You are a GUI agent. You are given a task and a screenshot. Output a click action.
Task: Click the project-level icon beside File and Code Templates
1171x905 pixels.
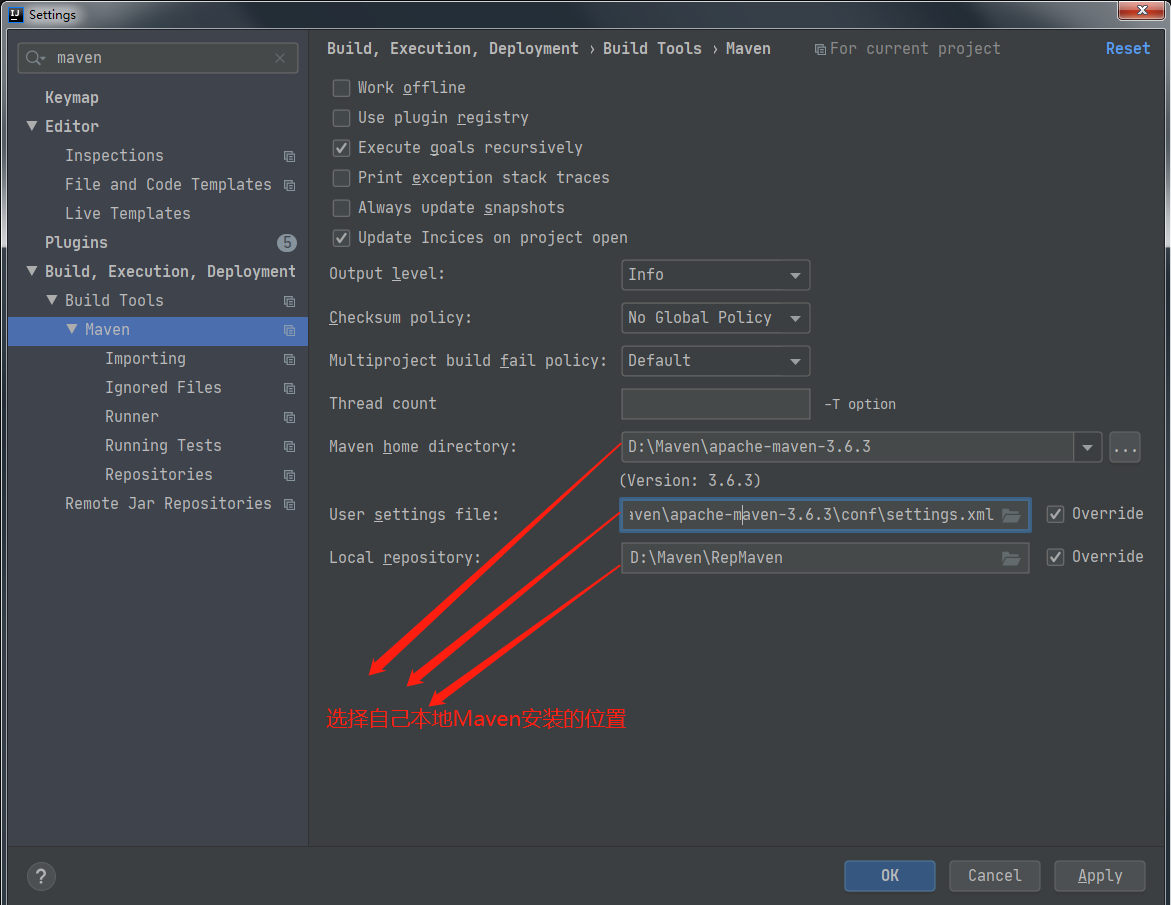pos(289,185)
